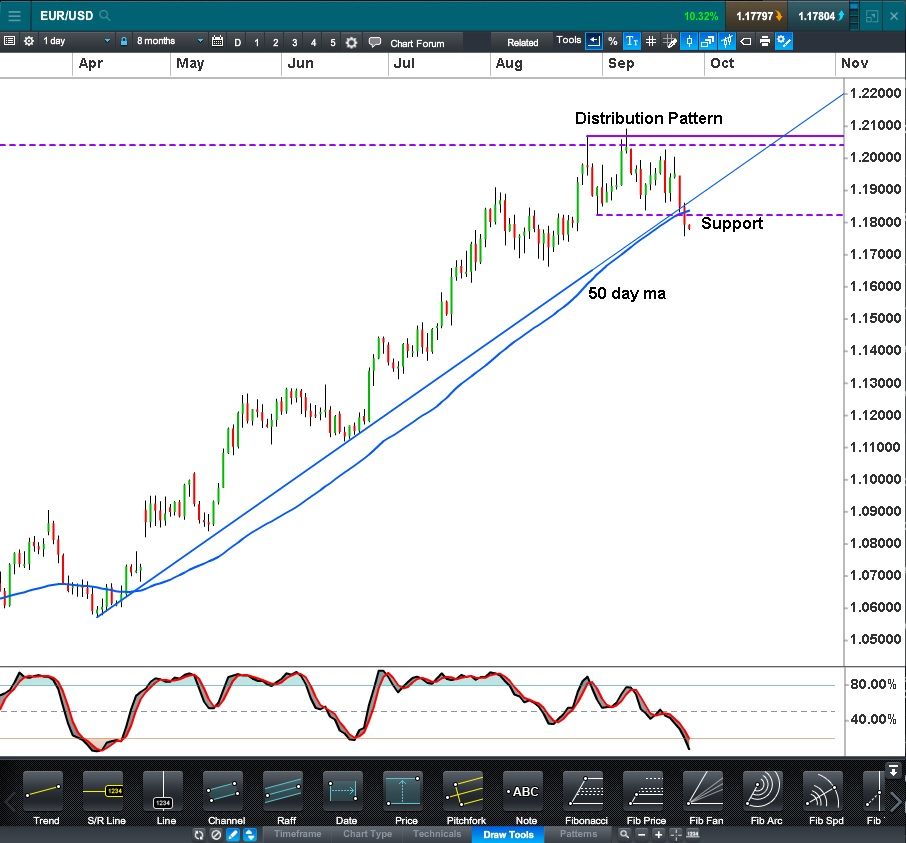Click the Distribution Pattern annotation

pos(648,118)
